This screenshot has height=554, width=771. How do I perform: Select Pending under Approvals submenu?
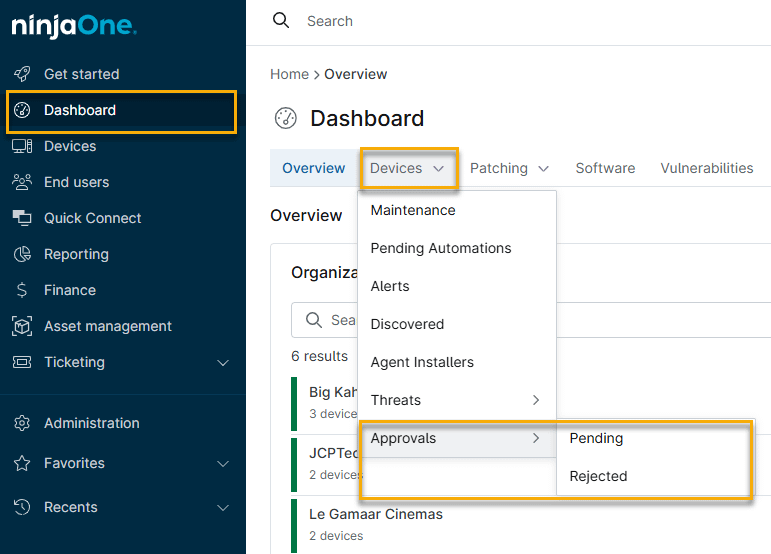pos(596,438)
